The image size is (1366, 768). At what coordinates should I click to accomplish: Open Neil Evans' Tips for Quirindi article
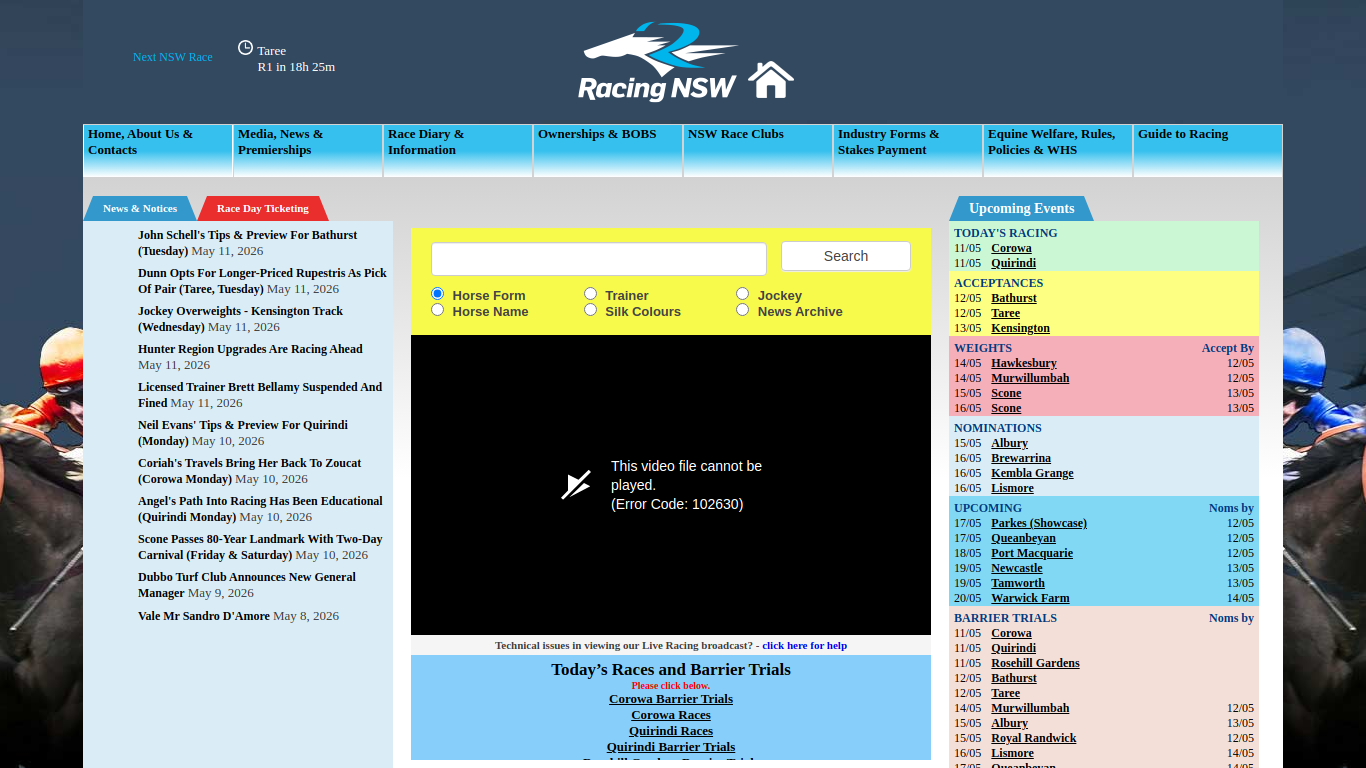click(243, 433)
